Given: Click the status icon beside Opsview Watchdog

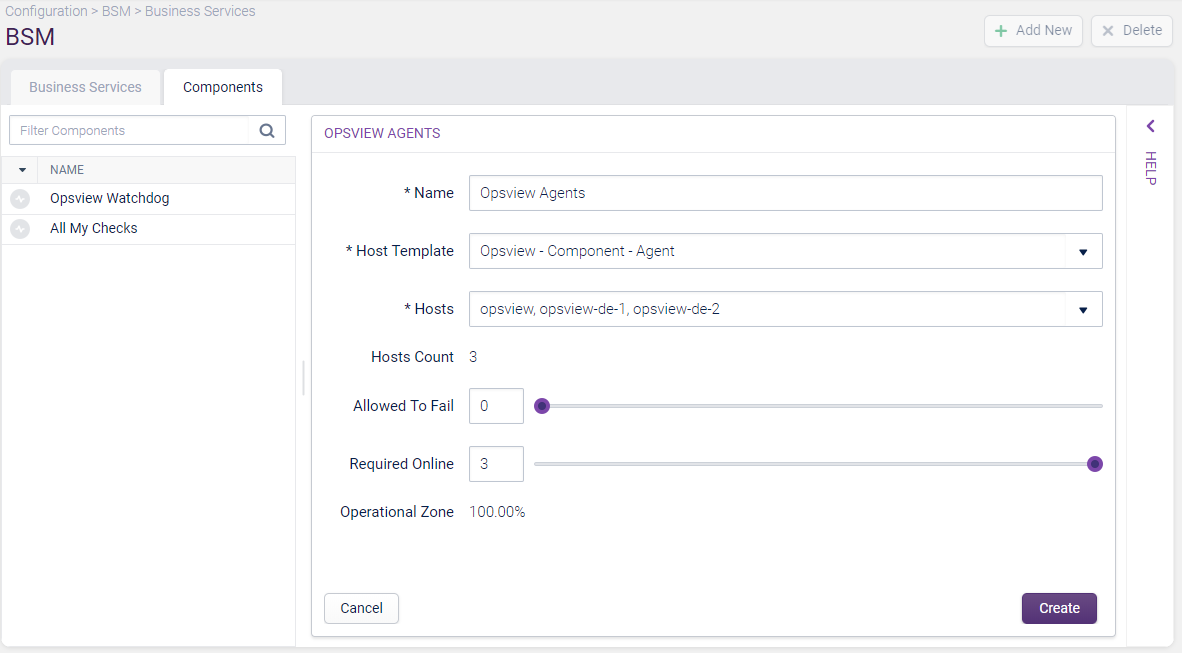Looking at the screenshot, I should pyautogui.click(x=20, y=199).
